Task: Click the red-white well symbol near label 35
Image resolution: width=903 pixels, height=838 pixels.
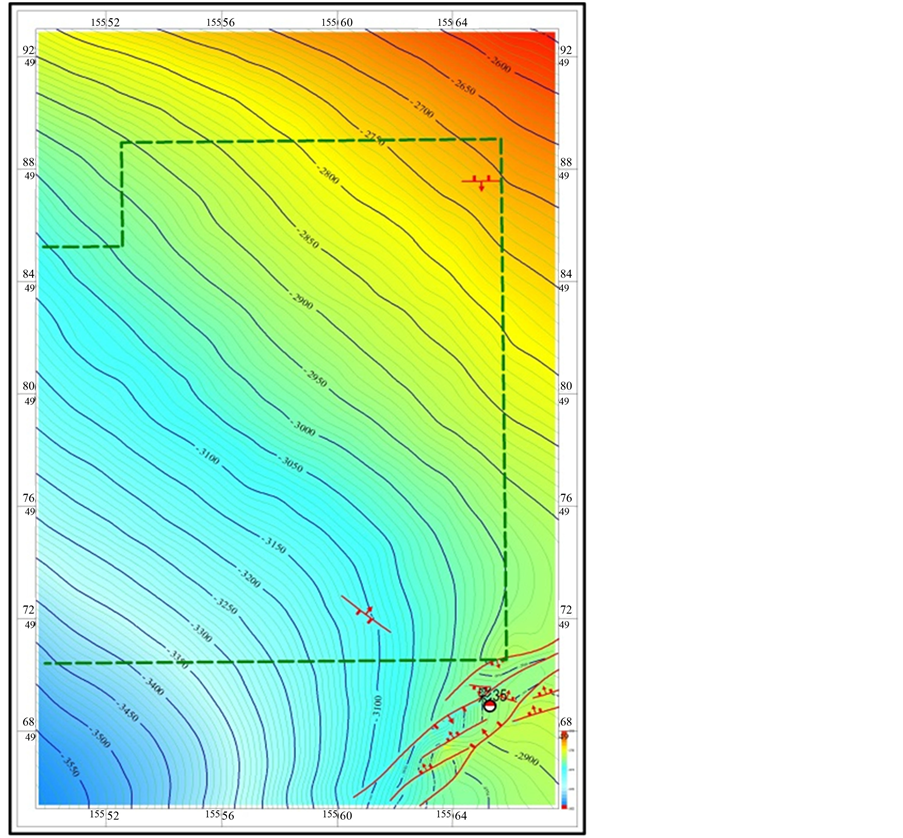Action: [490, 706]
